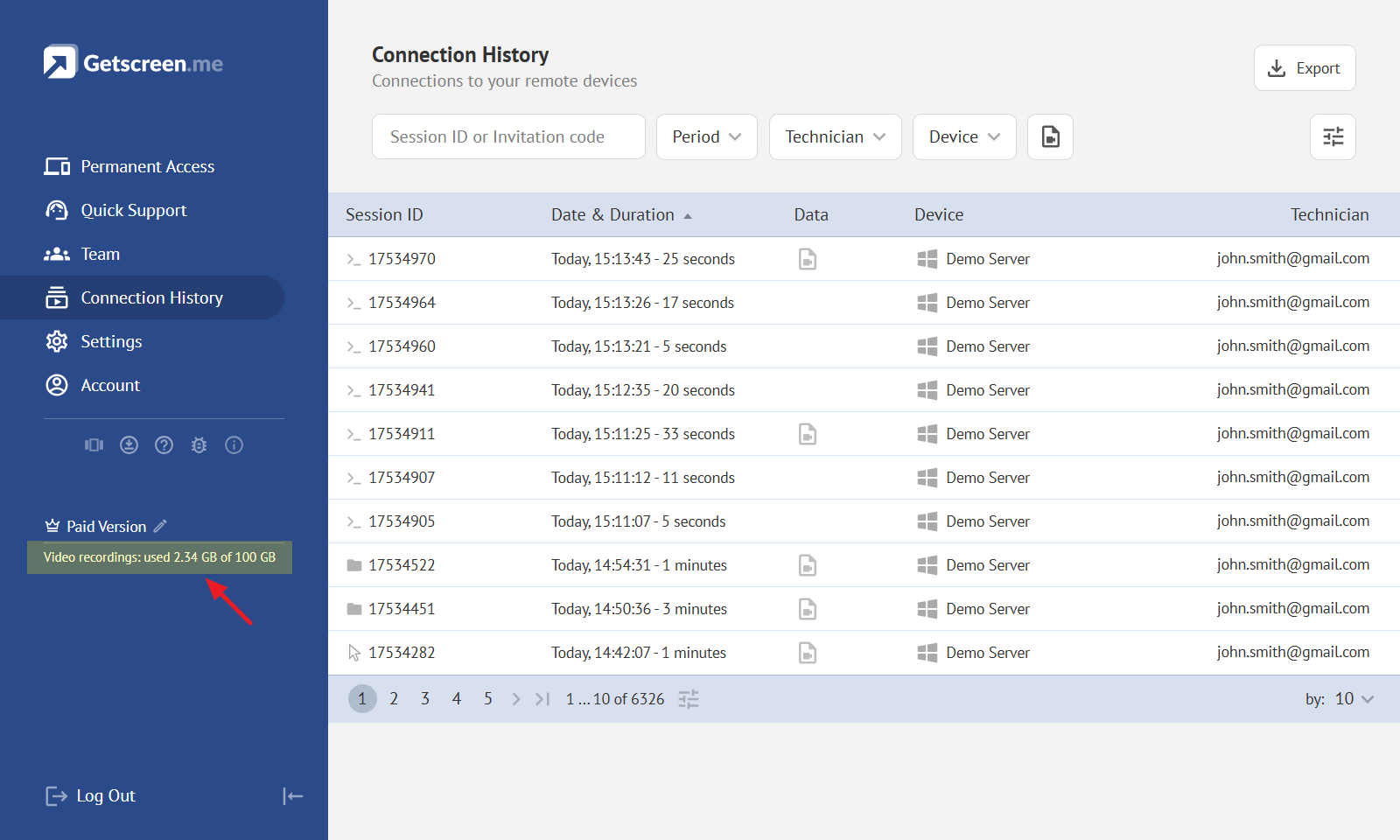The image size is (1400, 840).
Task: Open the Device filter dropdown
Action: pos(963,137)
